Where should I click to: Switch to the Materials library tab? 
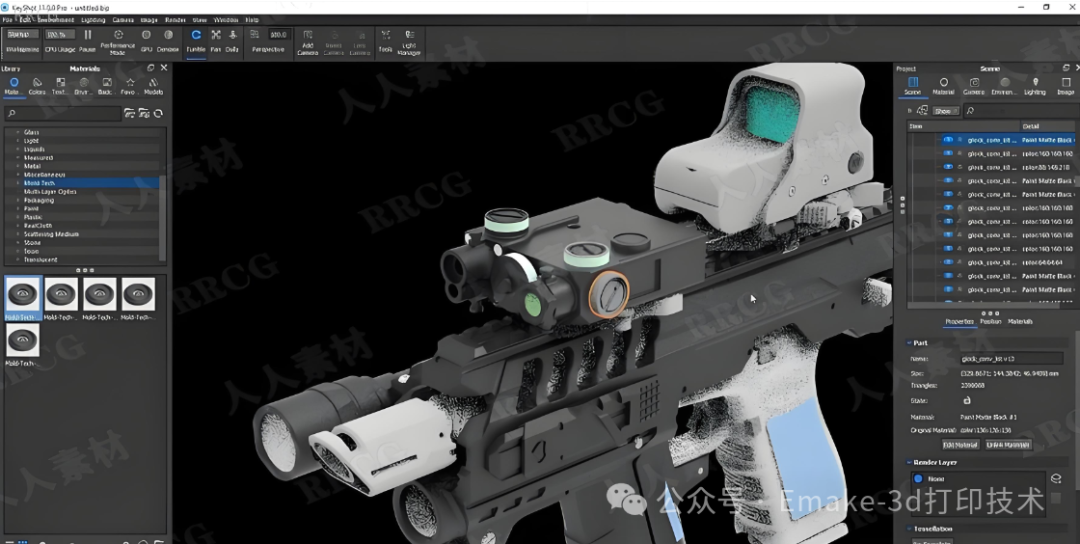pyautogui.click(x=13, y=86)
